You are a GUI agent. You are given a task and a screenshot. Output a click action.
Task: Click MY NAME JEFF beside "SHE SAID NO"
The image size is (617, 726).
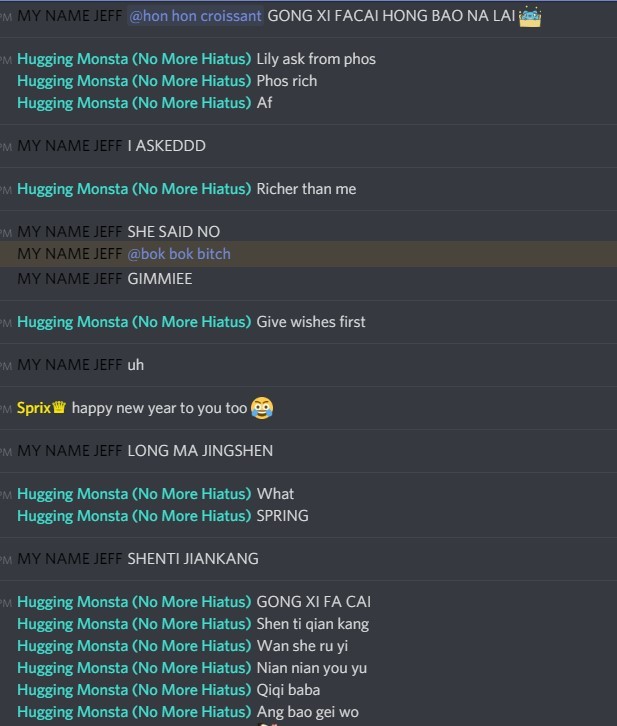click(x=70, y=232)
